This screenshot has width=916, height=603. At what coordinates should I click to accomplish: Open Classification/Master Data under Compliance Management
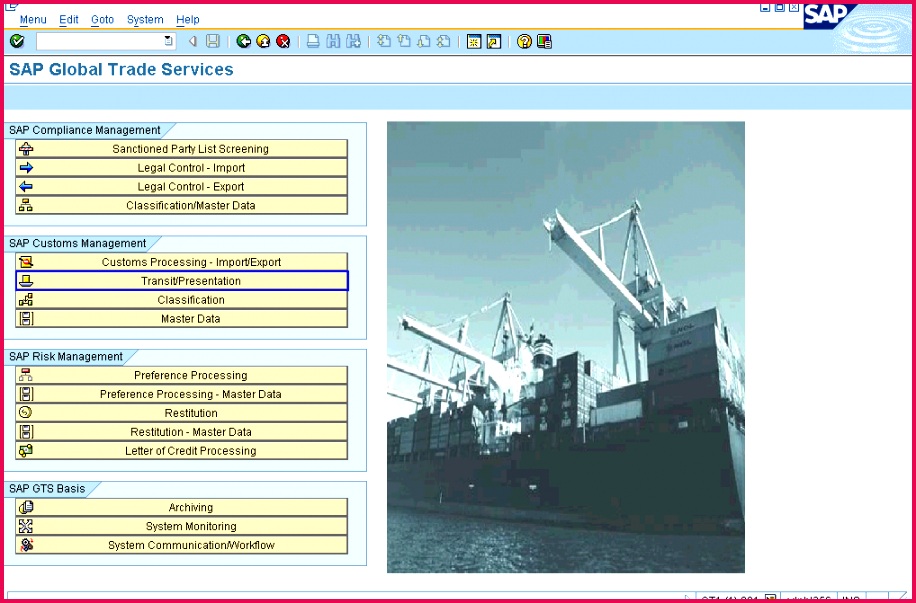pos(182,205)
